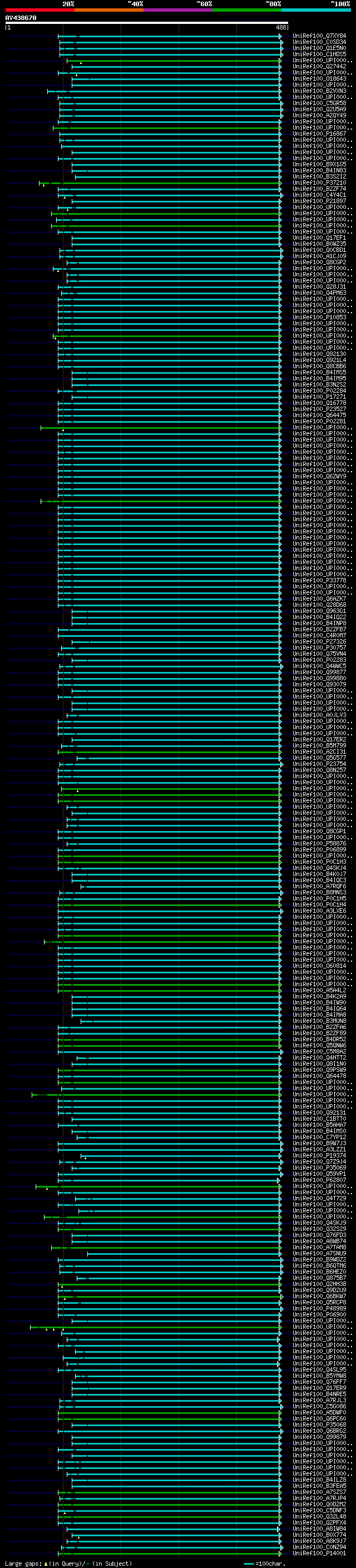This screenshot has width=356, height=1568.
Task: Select the UniRef100_Q99877 label
Action: tap(319, 672)
